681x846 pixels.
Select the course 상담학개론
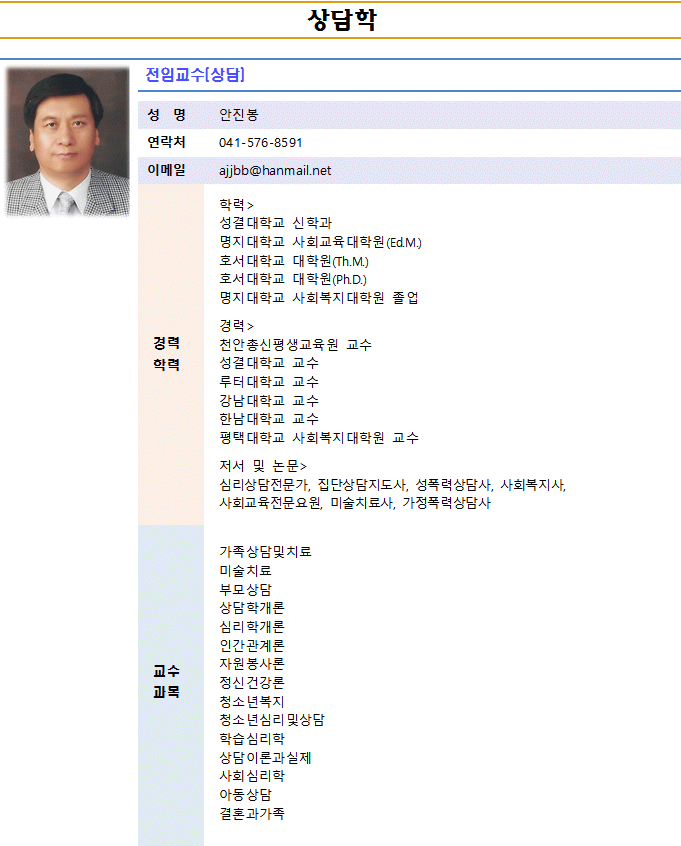(x=251, y=608)
